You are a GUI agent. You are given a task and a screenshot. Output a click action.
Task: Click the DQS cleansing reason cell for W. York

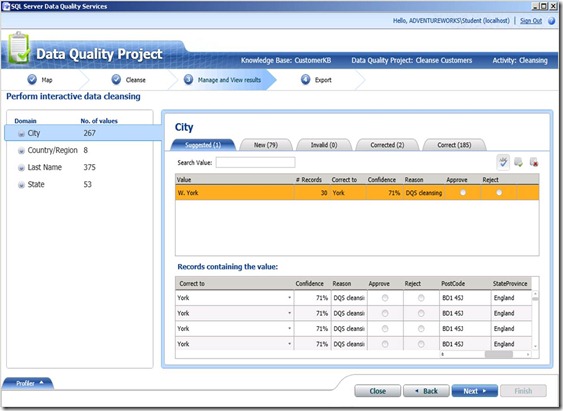pyautogui.click(x=424, y=193)
